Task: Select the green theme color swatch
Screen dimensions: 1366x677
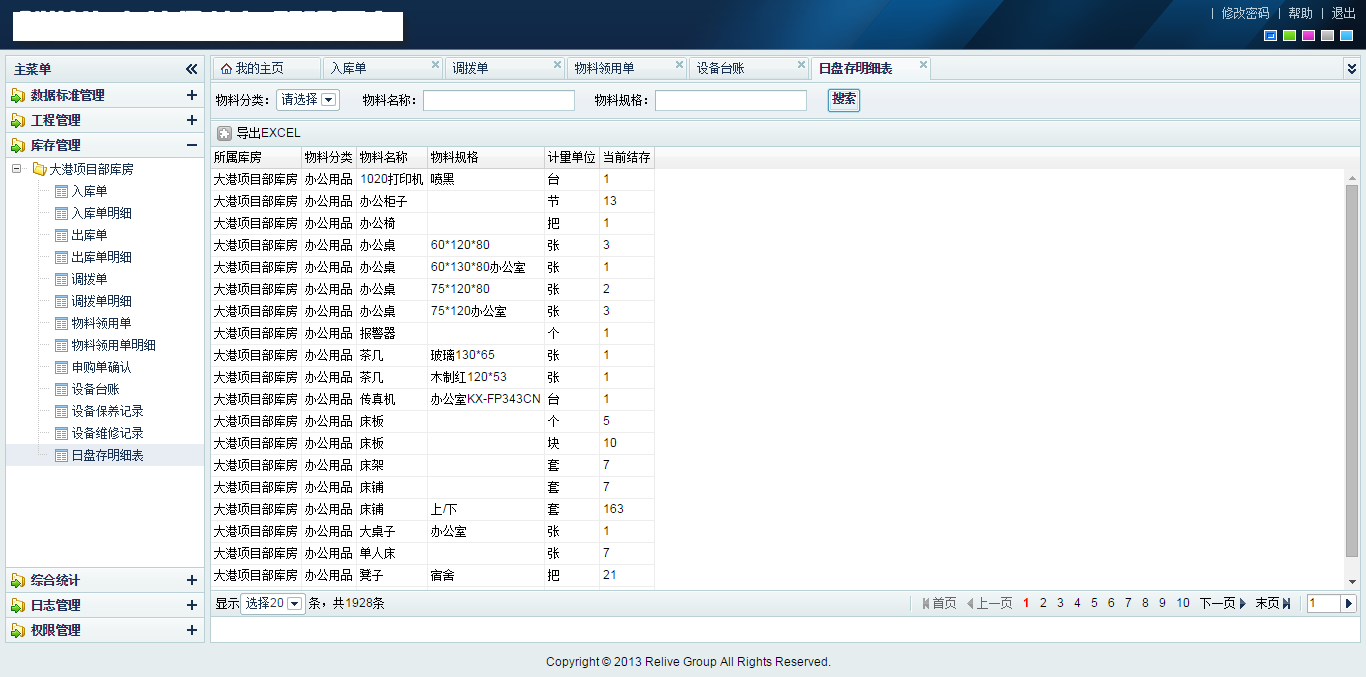Action: click(x=1289, y=36)
